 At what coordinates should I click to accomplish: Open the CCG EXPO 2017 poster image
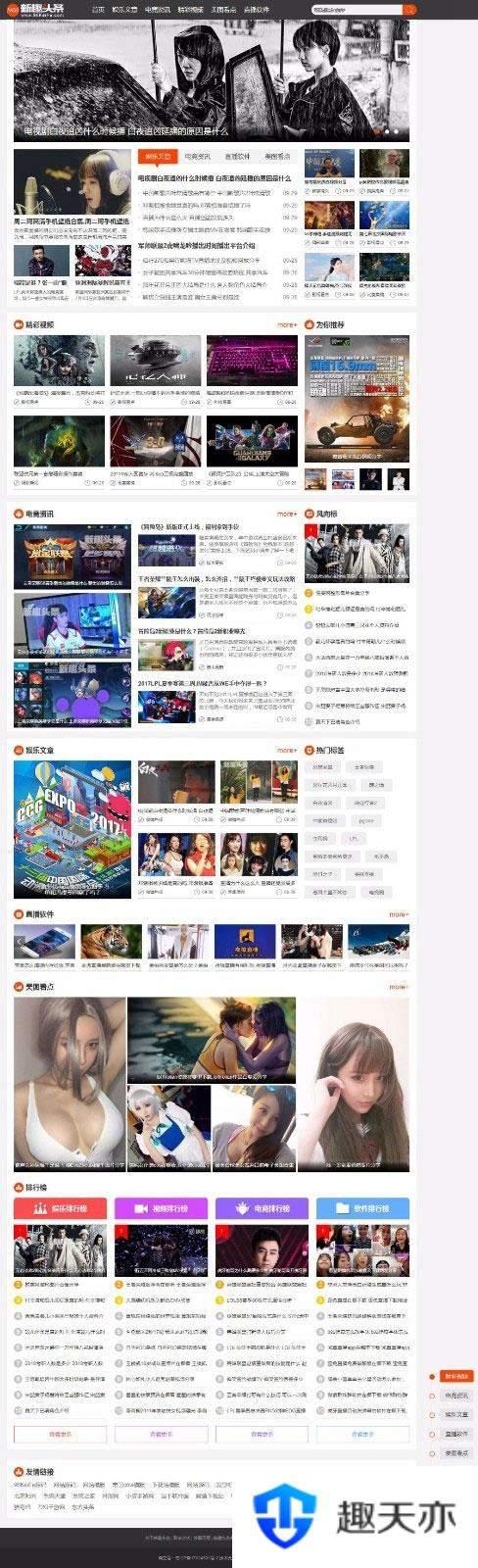point(72,829)
